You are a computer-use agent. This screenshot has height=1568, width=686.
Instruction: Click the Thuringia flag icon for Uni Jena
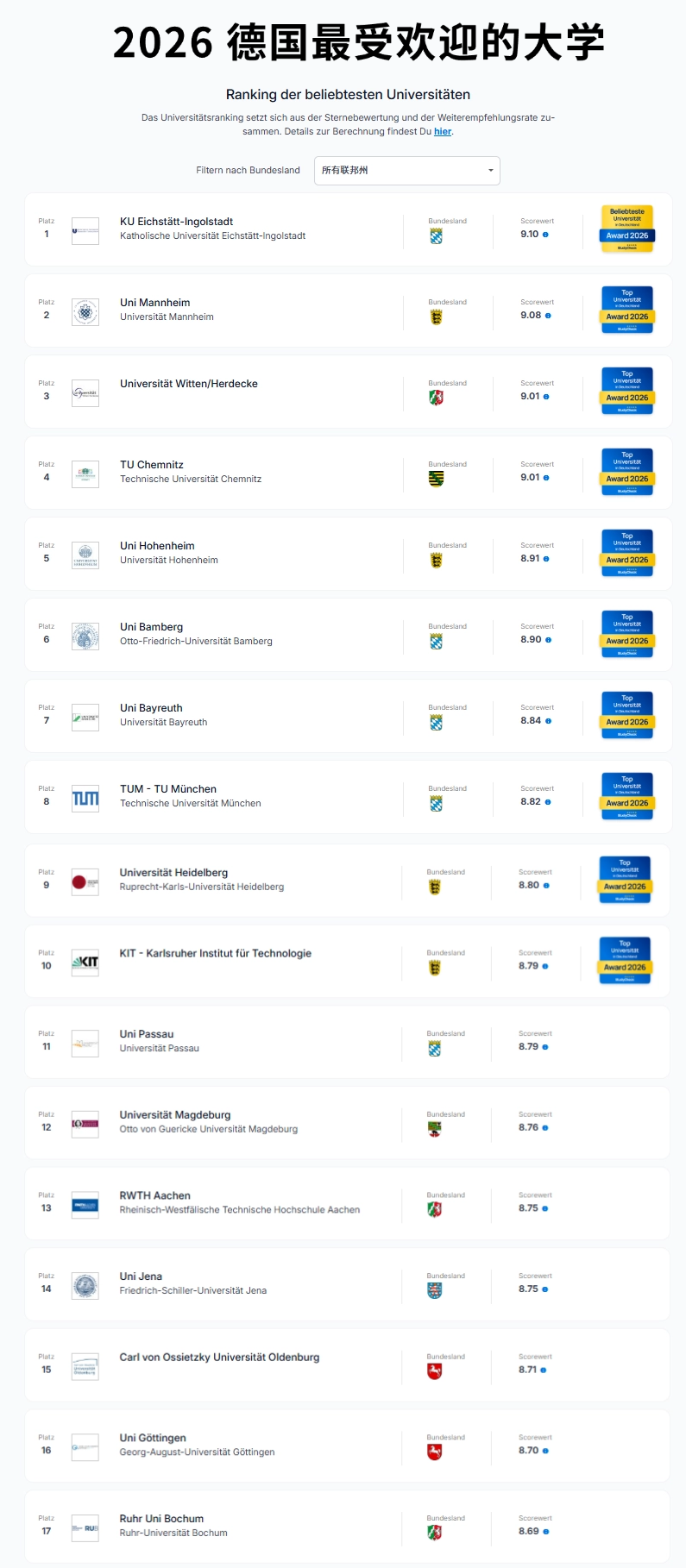[x=435, y=1290]
